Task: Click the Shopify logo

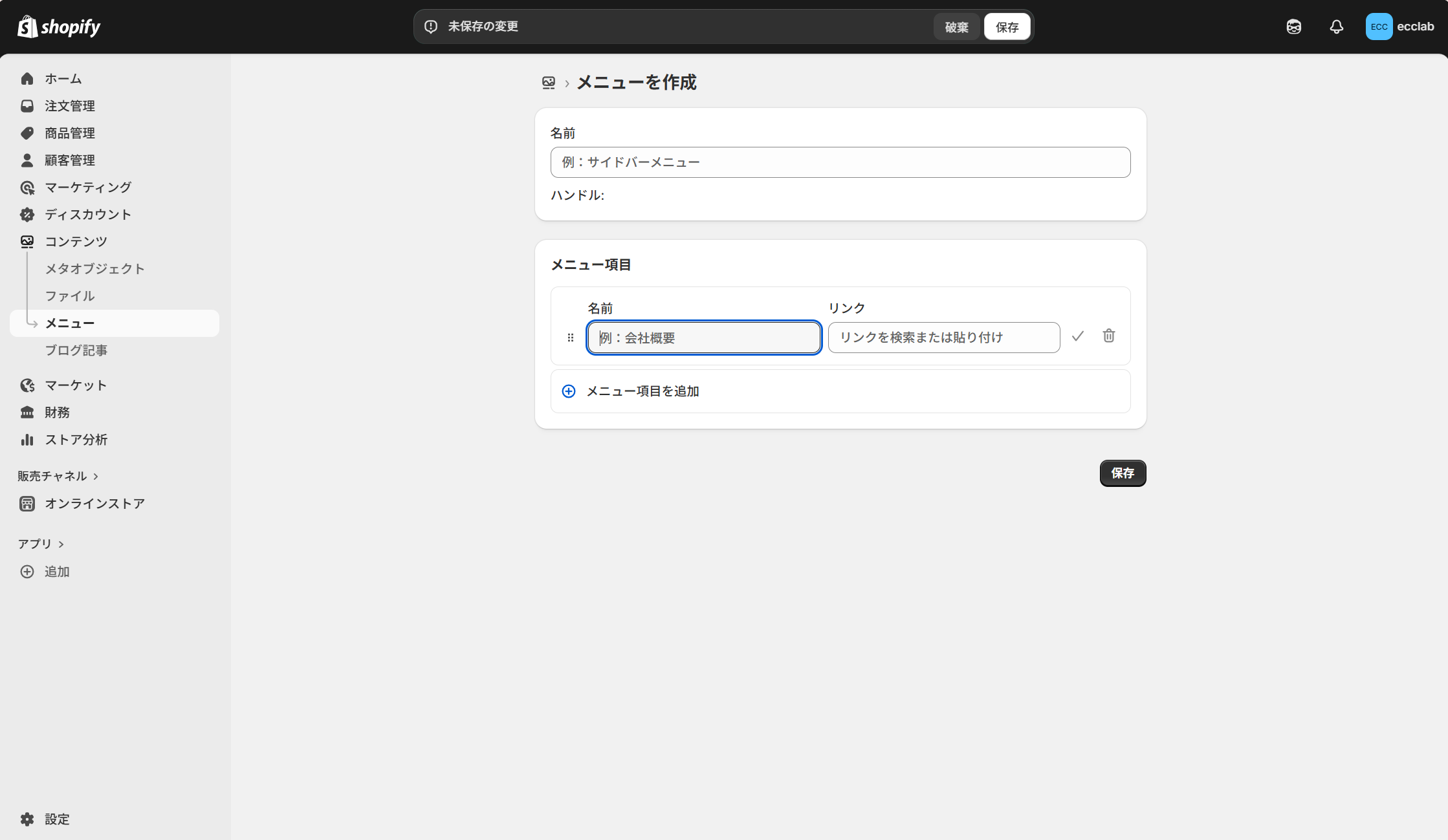Action: click(x=59, y=27)
